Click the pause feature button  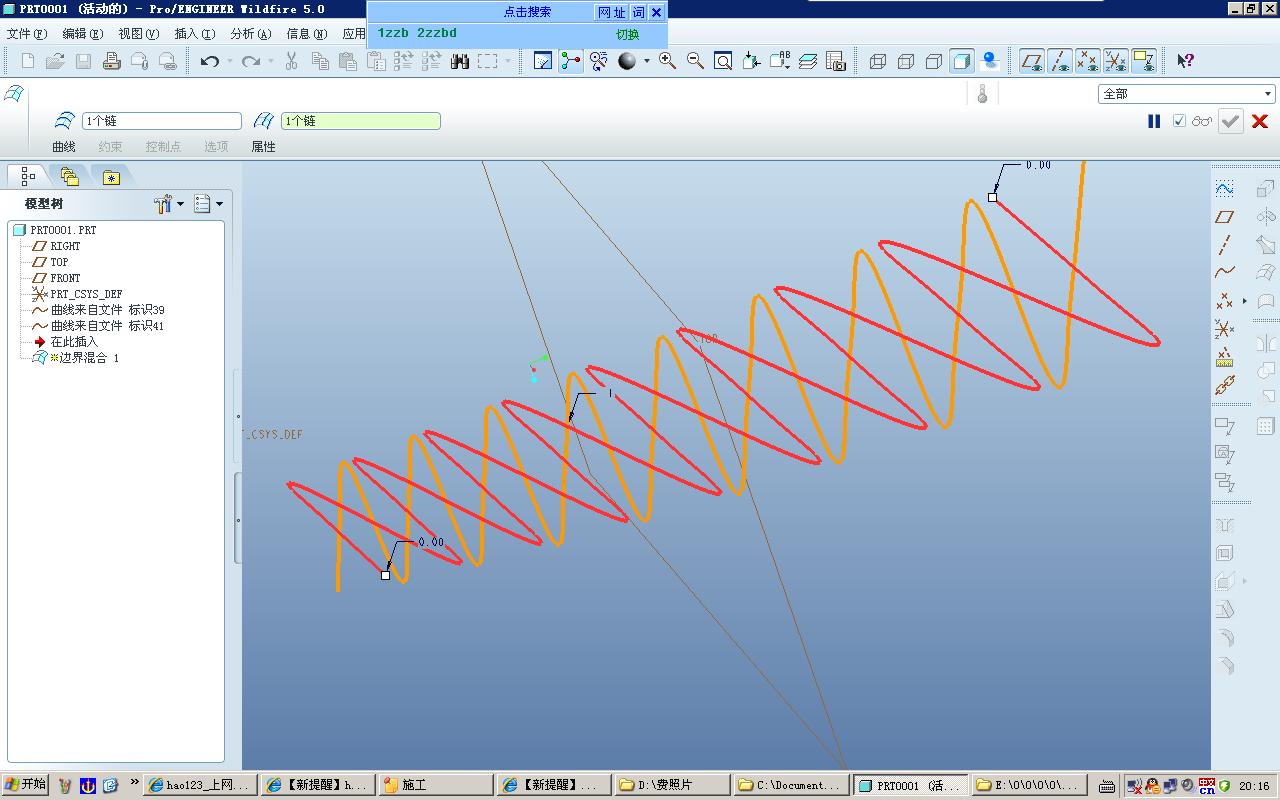[1154, 121]
